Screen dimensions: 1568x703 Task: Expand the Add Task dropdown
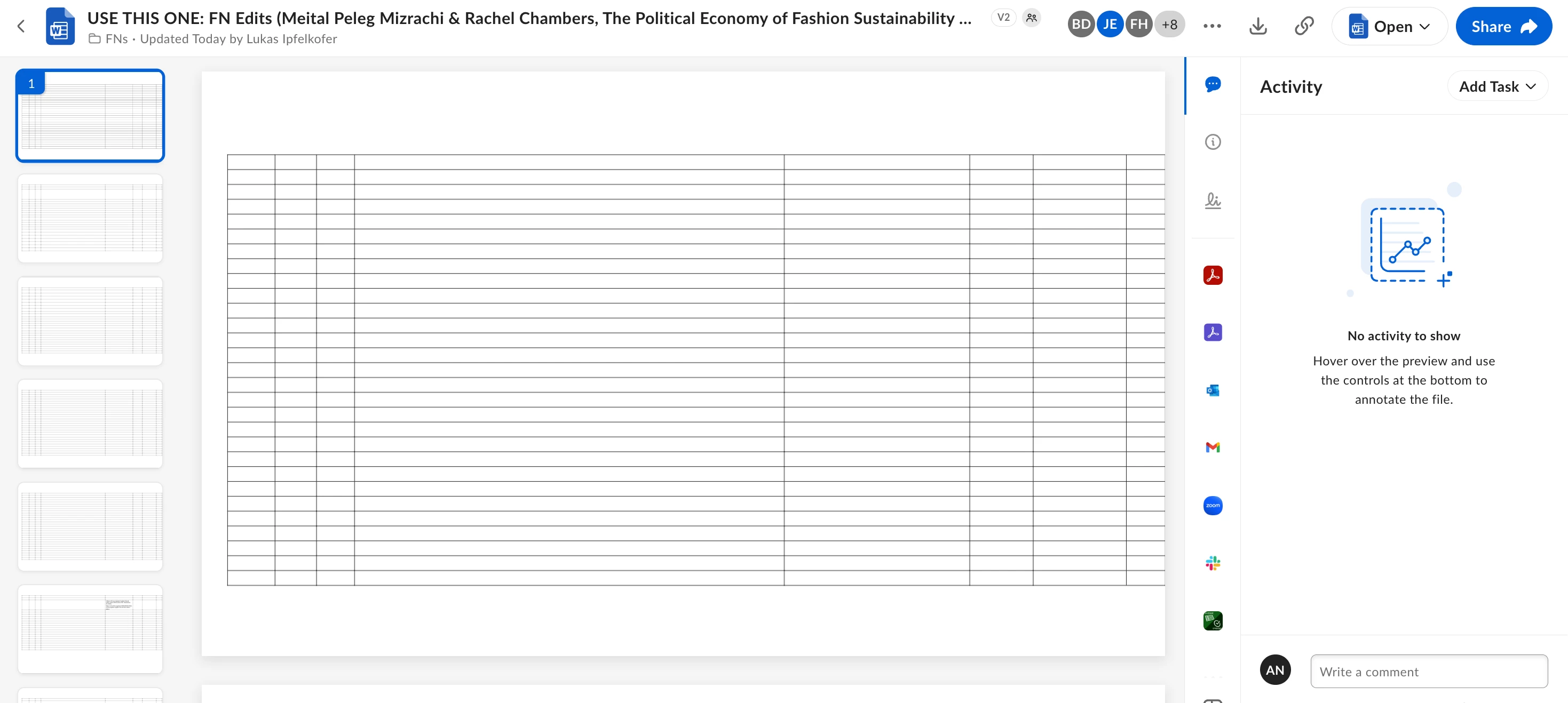click(1497, 87)
